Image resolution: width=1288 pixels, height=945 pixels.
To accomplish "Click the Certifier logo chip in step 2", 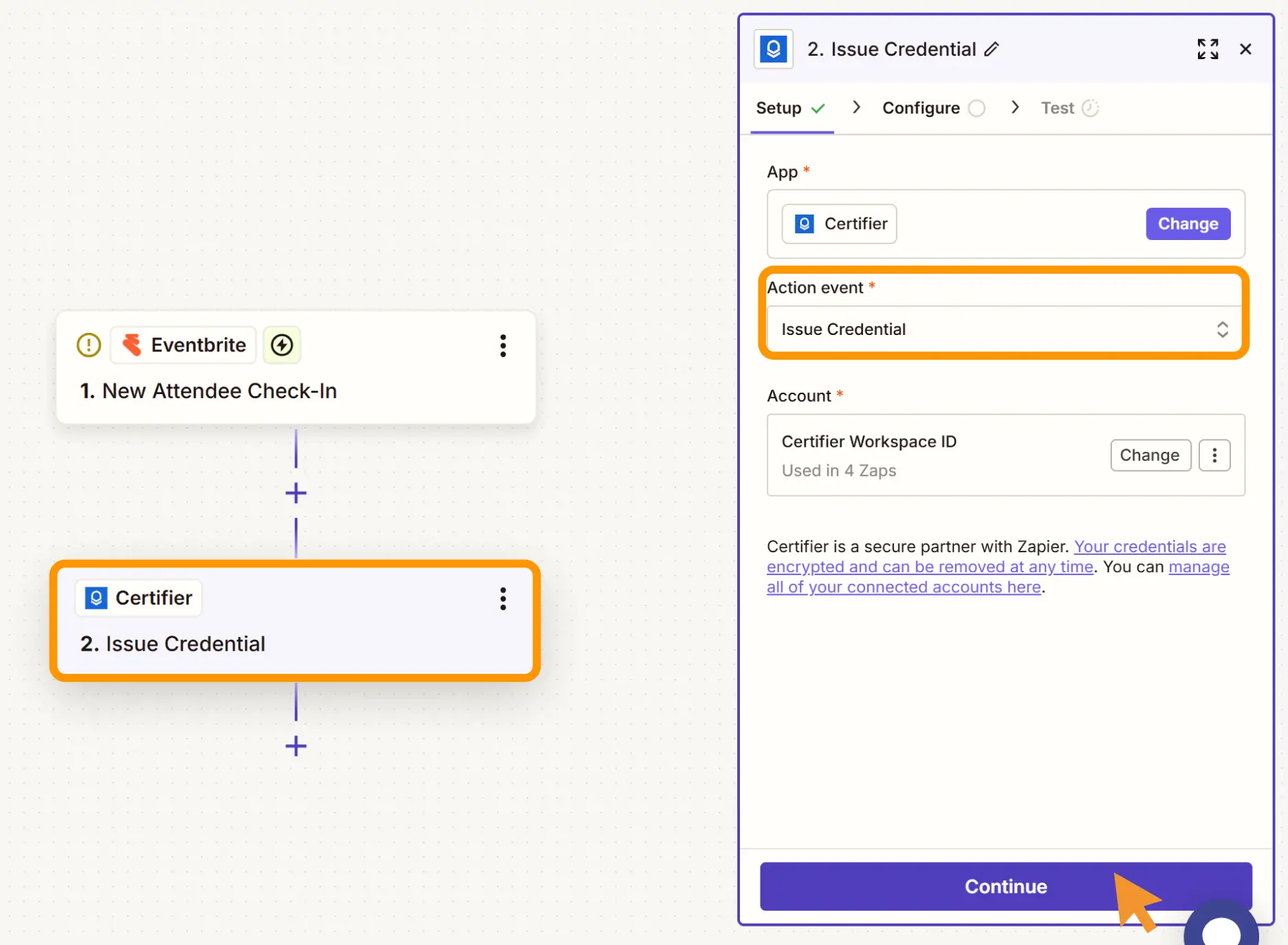I will pos(139,598).
